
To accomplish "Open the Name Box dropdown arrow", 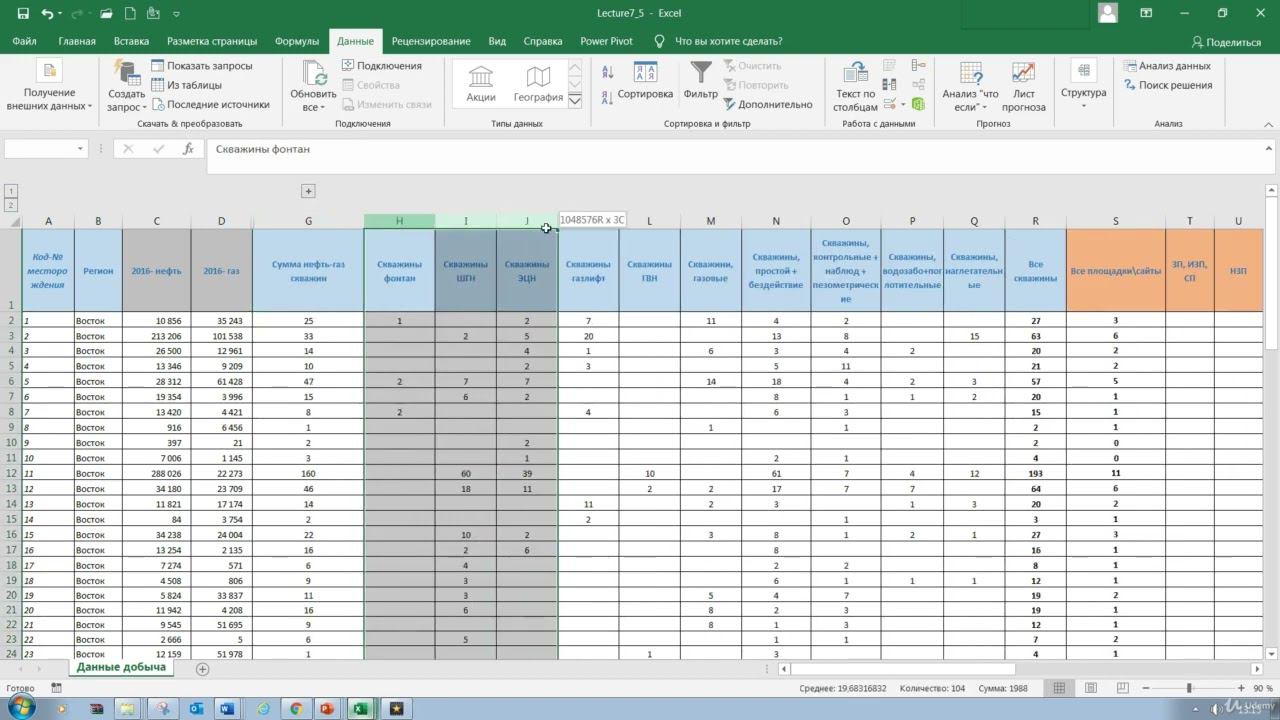I will 81,149.
